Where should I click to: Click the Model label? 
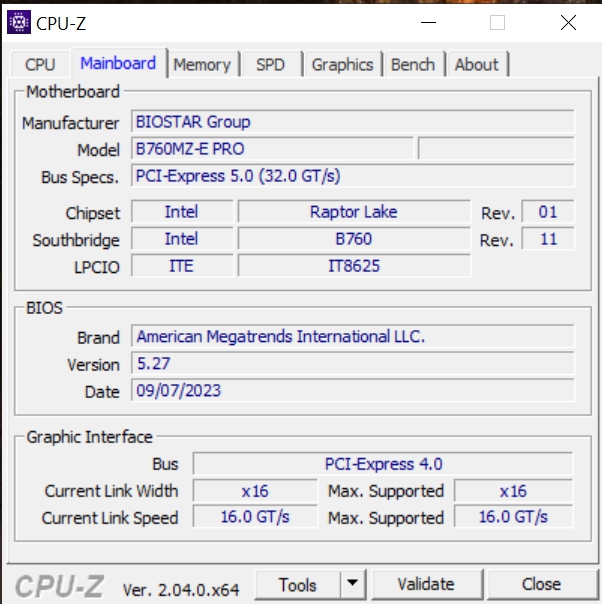[99, 150]
